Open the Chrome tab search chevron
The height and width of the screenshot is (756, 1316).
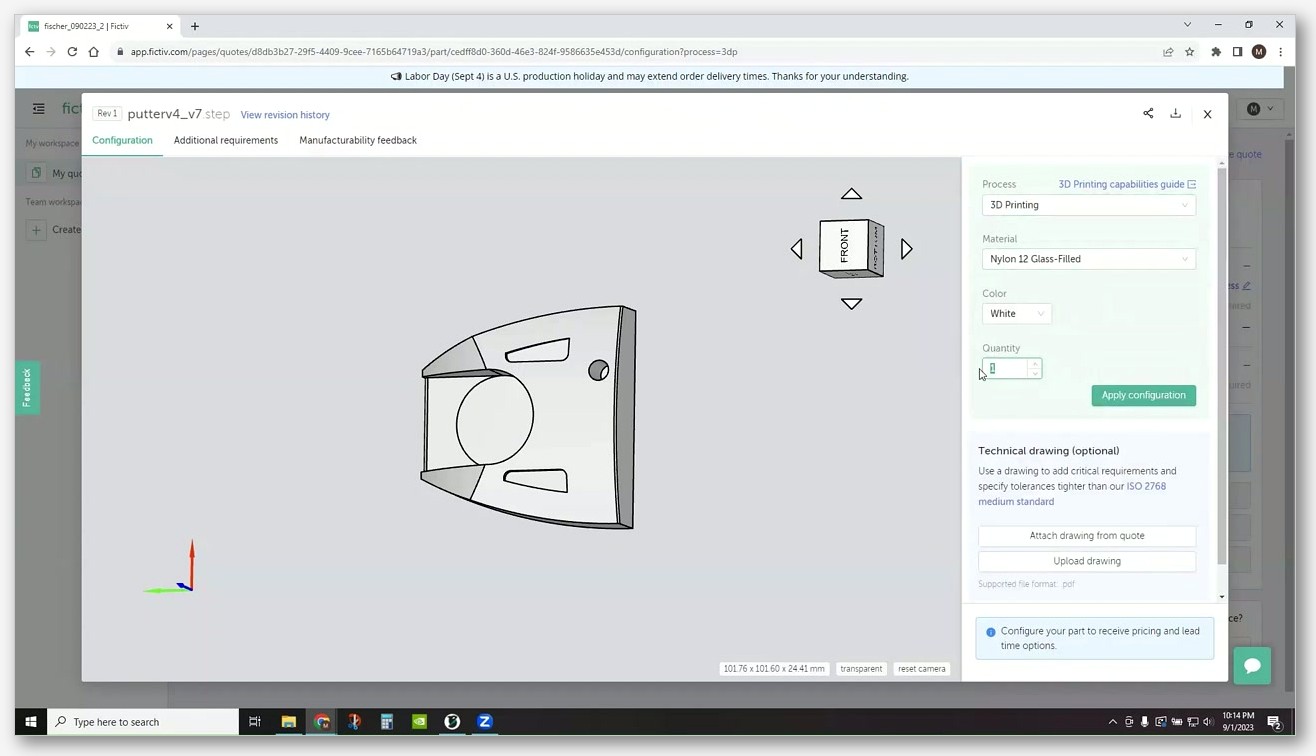[1187, 25]
